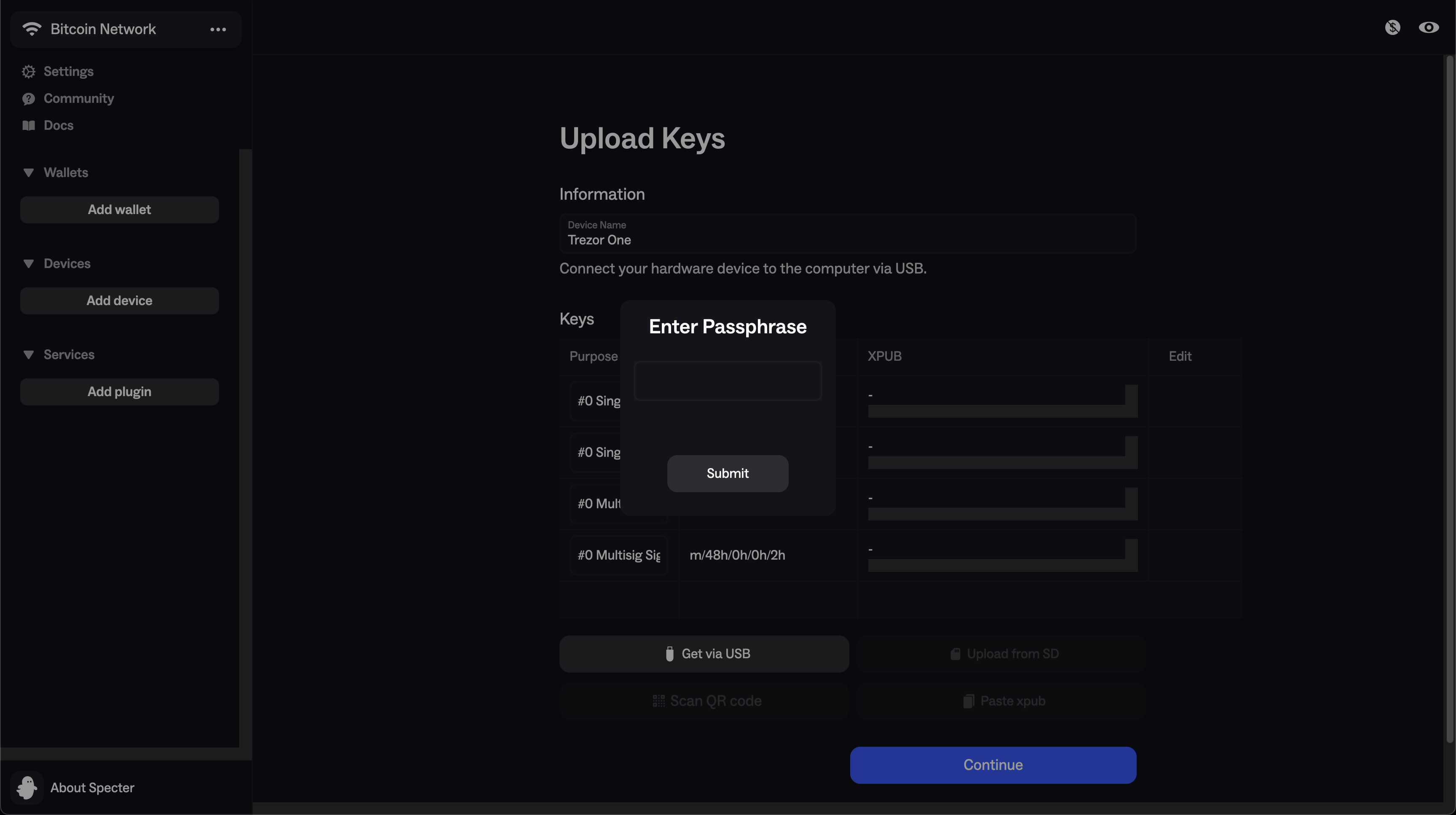The width and height of the screenshot is (1456, 815).
Task: Click the Get via USB button
Action: pos(704,654)
